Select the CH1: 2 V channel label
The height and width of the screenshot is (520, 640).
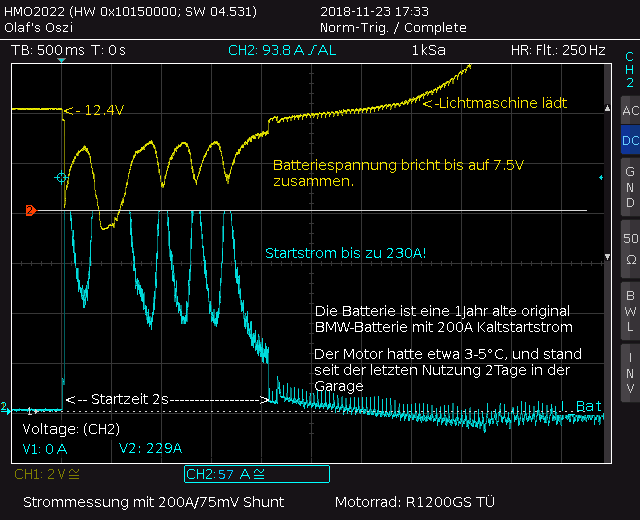coord(47,474)
